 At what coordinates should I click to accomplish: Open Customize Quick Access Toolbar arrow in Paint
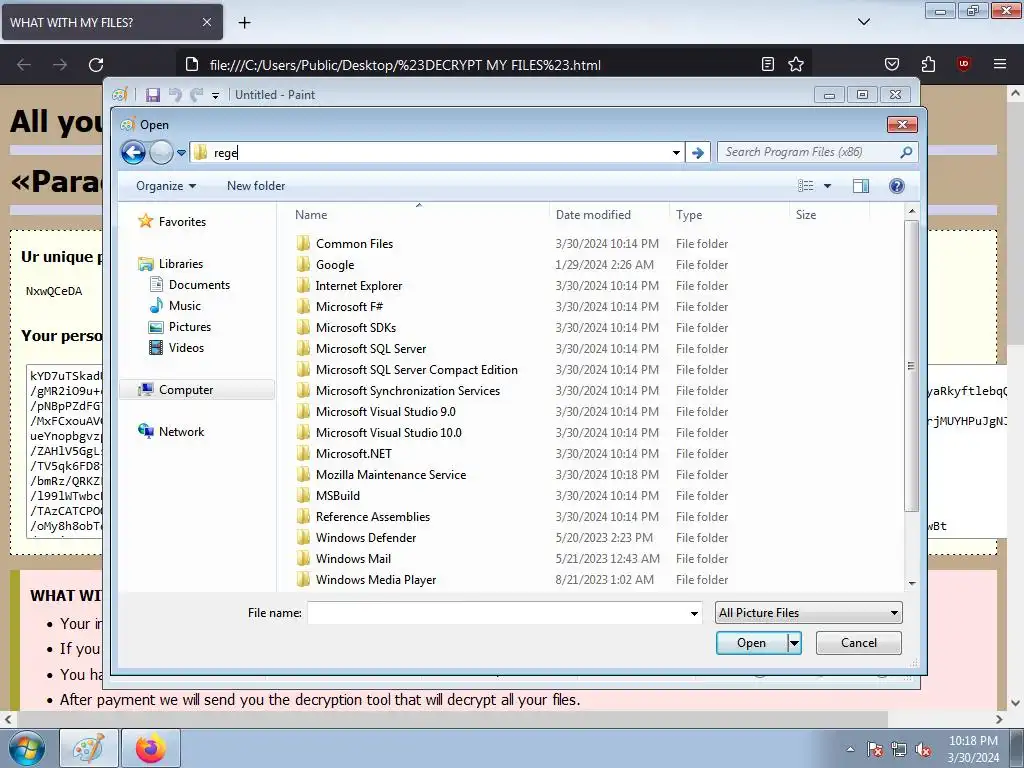(x=216, y=95)
